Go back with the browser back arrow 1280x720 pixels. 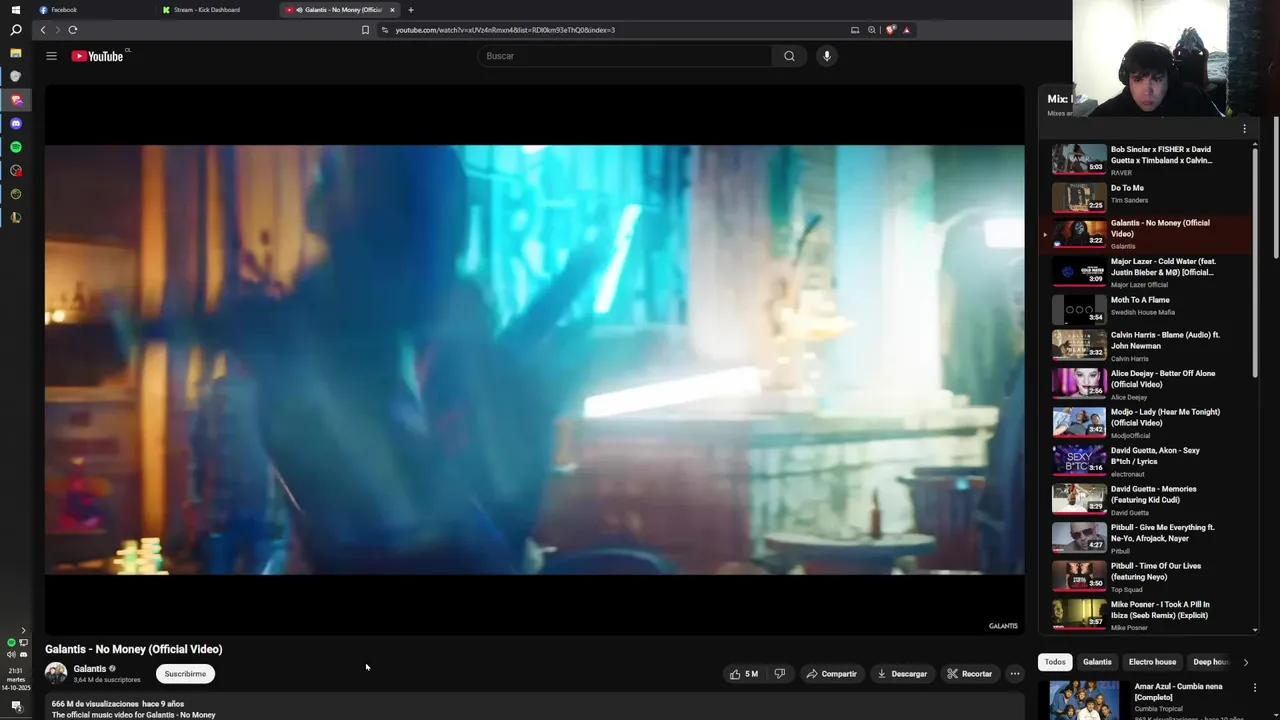click(43, 30)
